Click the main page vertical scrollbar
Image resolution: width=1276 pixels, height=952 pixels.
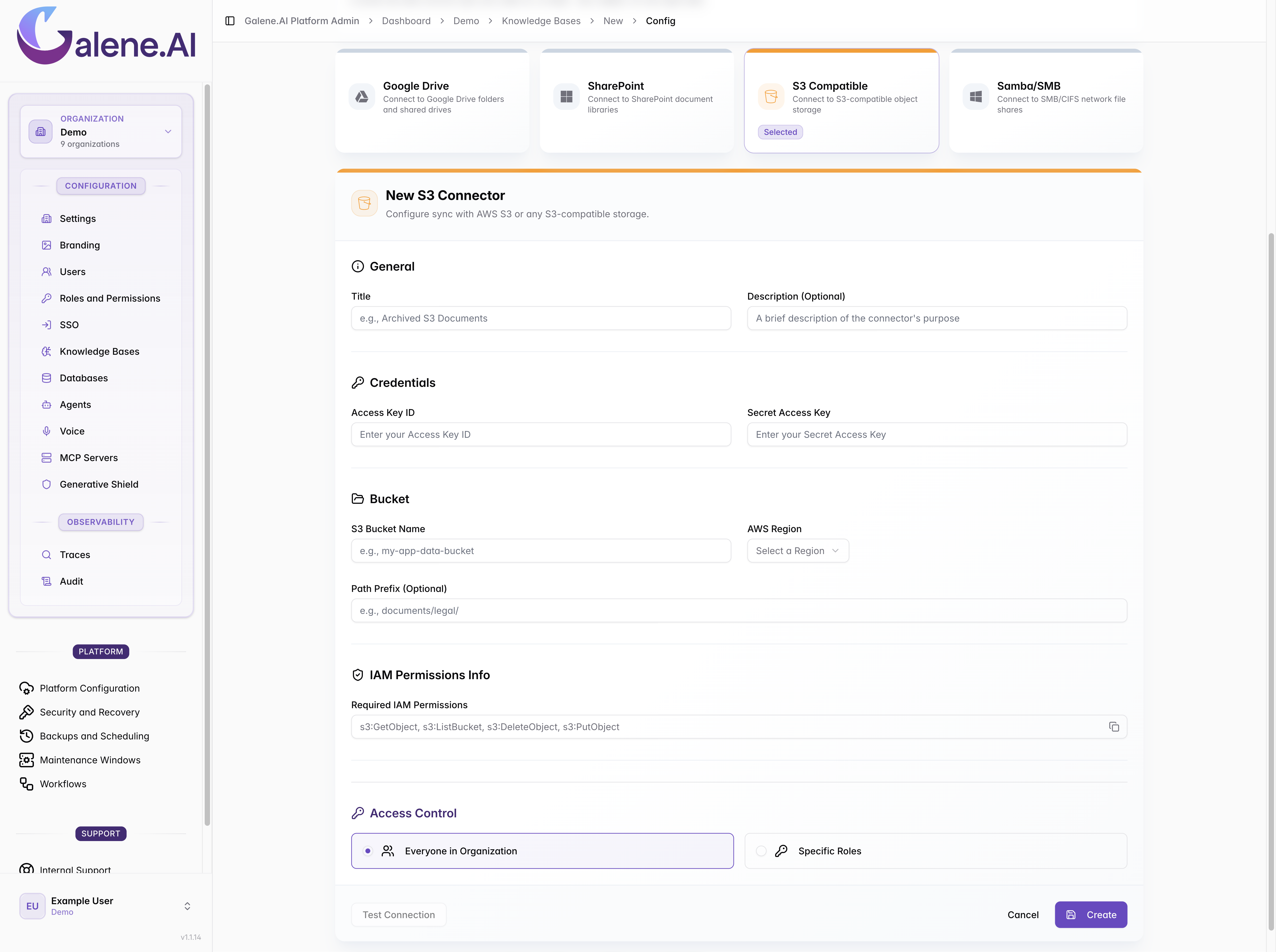(1271, 582)
